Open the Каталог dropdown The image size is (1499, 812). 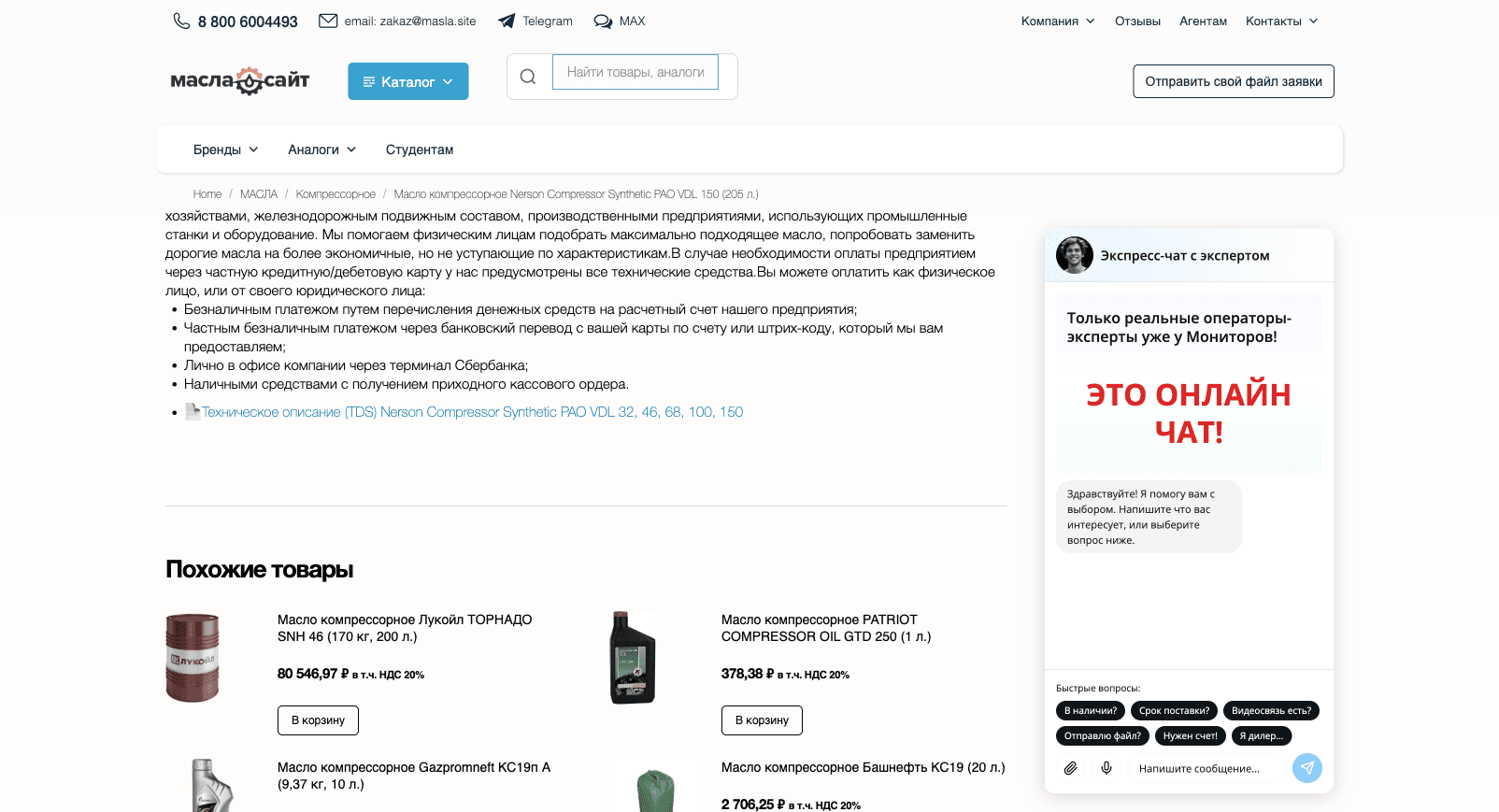pos(408,81)
